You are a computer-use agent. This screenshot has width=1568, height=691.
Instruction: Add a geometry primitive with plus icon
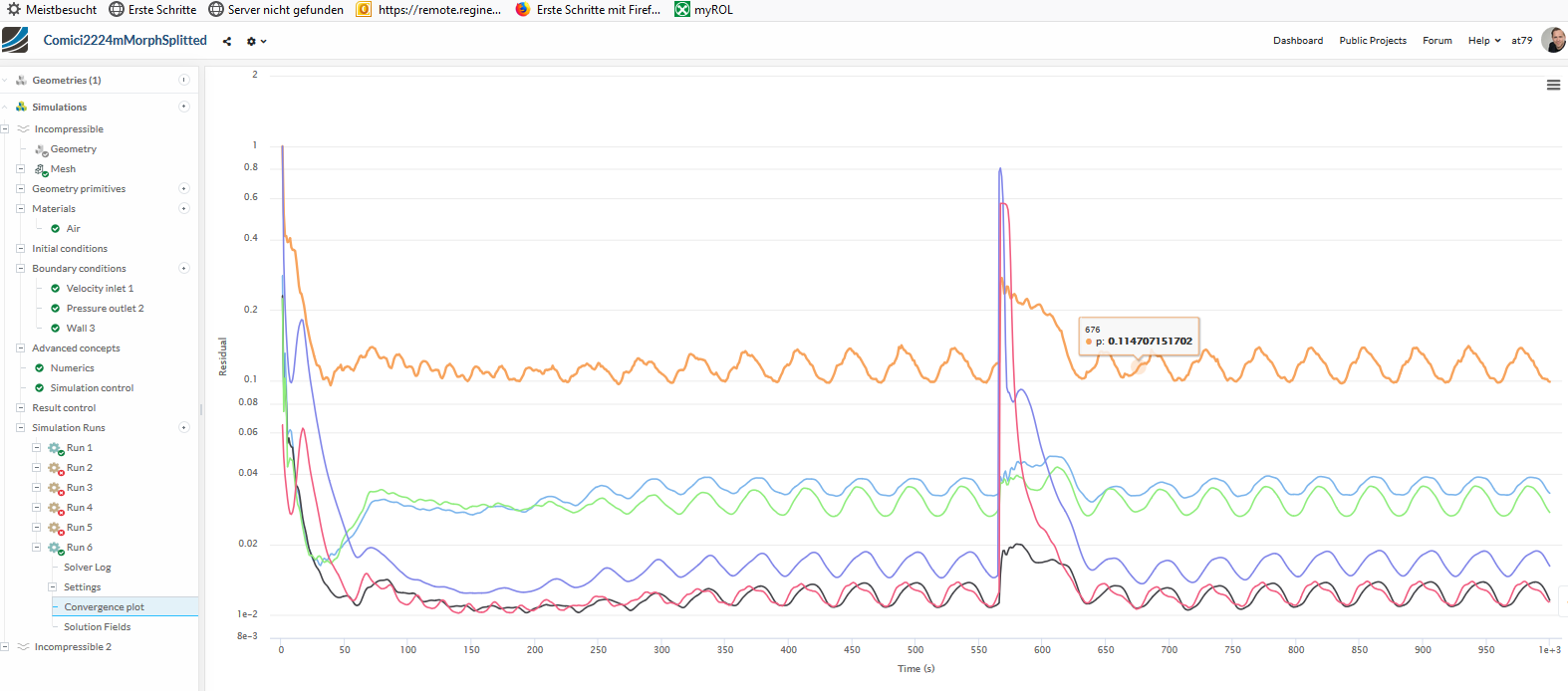click(184, 188)
